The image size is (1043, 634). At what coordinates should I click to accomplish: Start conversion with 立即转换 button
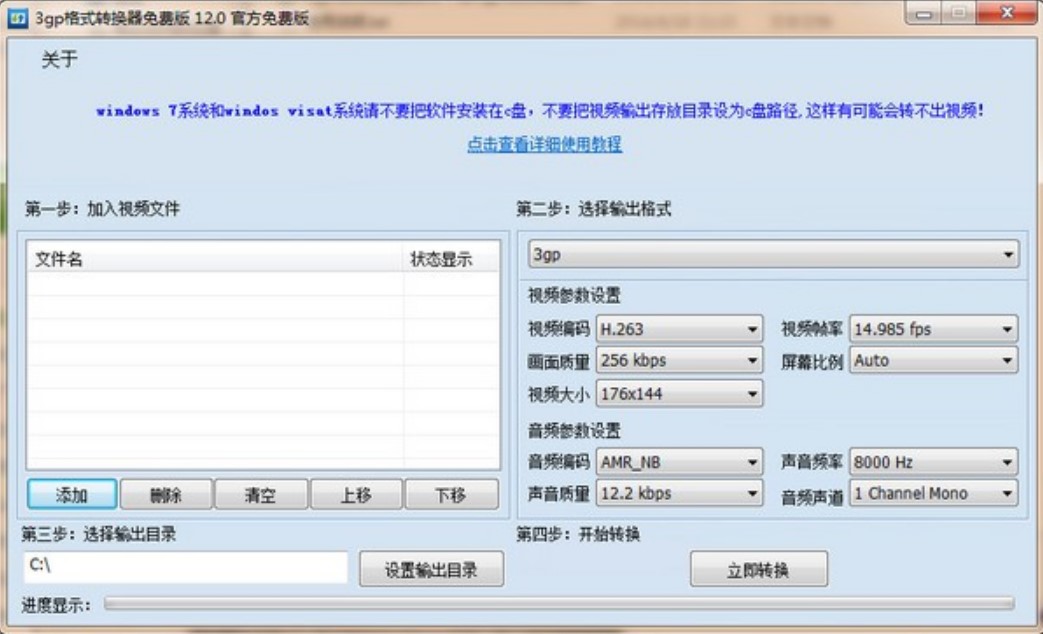pos(758,569)
